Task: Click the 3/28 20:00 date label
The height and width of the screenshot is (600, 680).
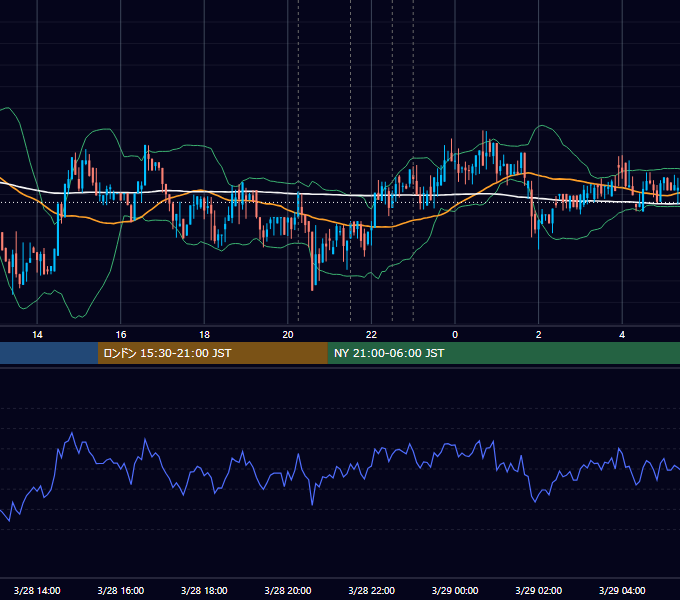Action: click(x=288, y=590)
